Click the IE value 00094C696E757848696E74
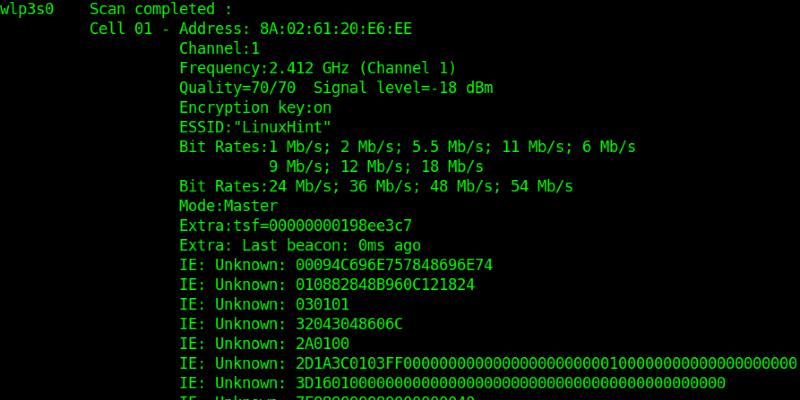 [394, 265]
